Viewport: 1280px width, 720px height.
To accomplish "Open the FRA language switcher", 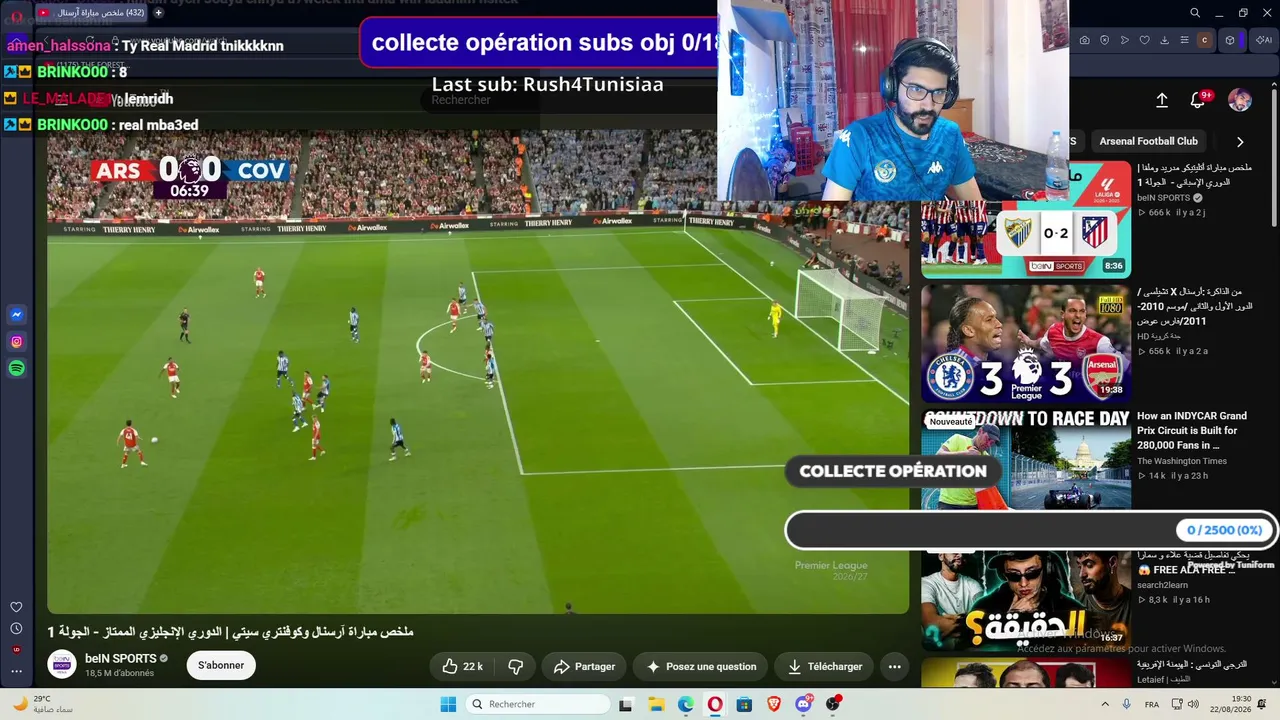I will (x=1152, y=704).
